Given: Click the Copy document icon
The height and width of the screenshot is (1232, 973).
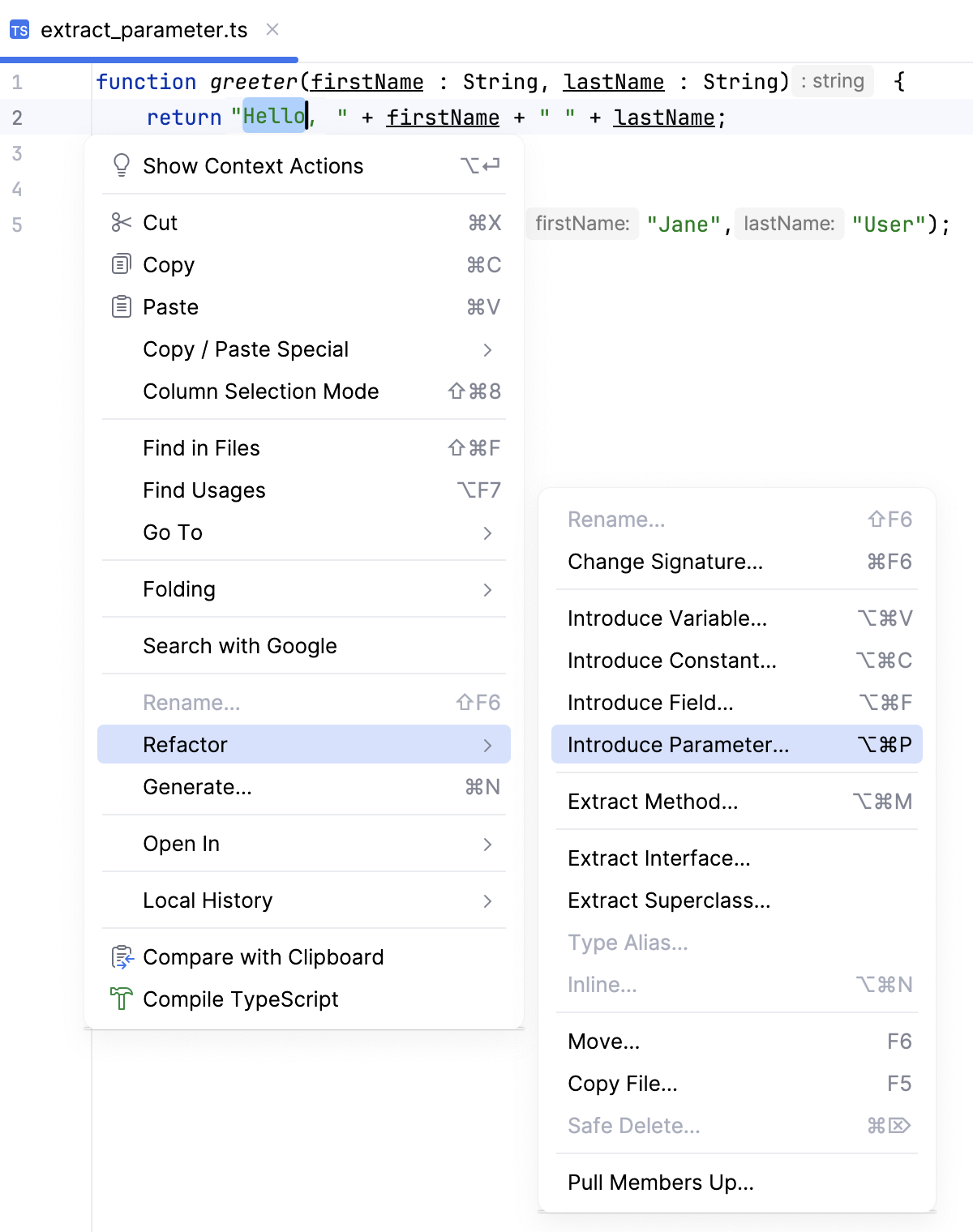Looking at the screenshot, I should point(122,264).
